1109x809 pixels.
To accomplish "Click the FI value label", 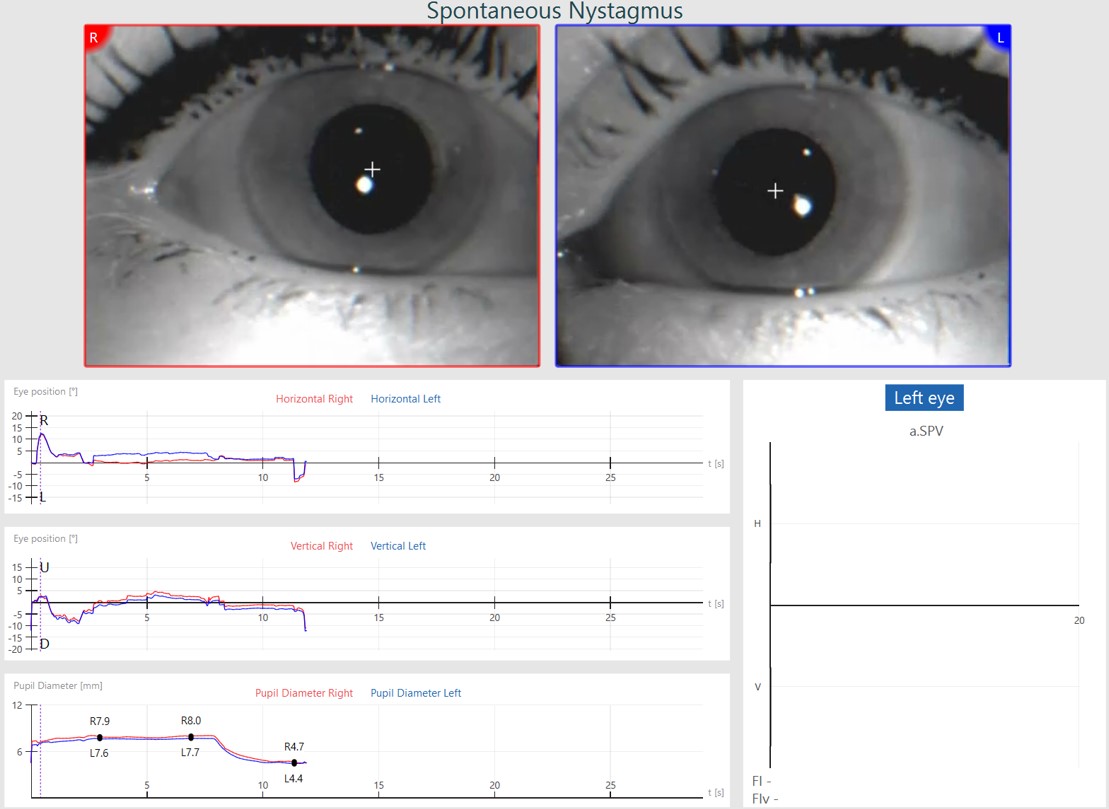I will point(761,781).
